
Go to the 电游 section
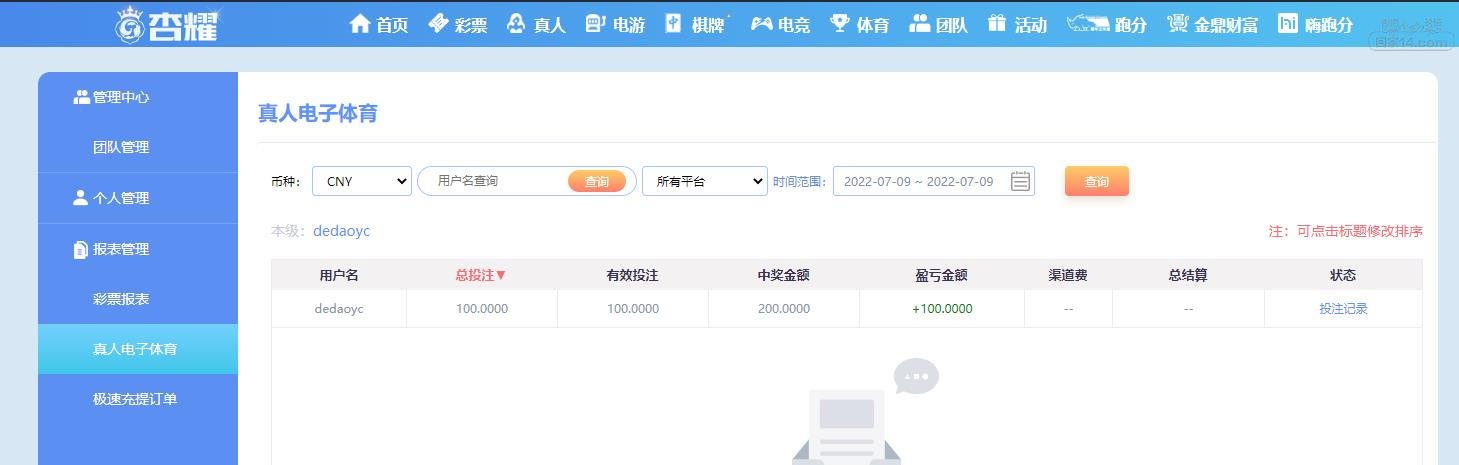628,25
